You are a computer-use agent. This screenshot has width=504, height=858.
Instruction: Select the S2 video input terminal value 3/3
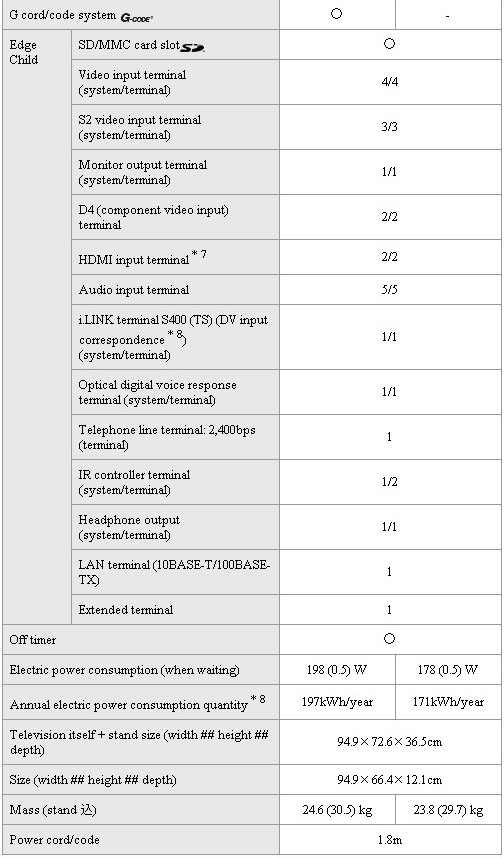[389, 127]
